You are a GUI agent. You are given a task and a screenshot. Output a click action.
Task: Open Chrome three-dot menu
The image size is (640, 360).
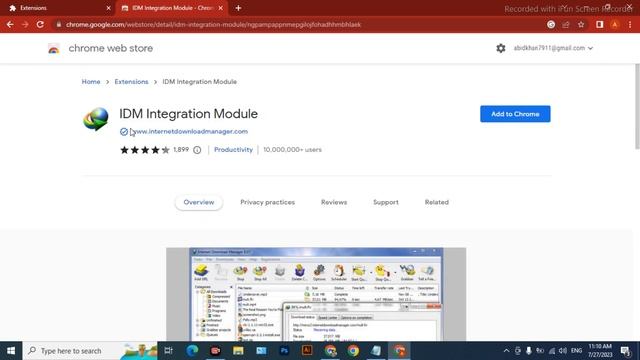630,24
